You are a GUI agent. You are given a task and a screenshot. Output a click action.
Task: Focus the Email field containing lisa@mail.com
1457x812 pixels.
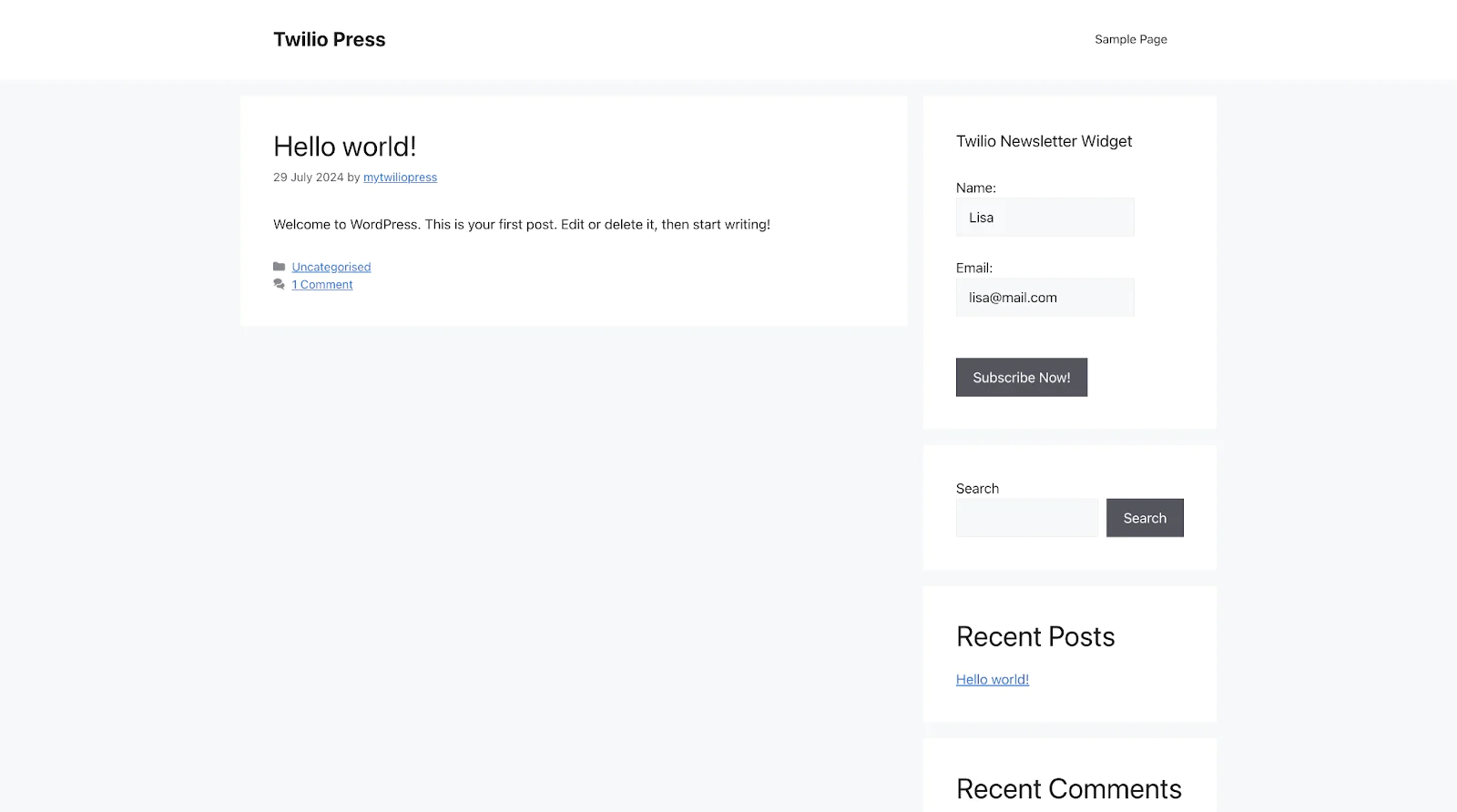(1044, 298)
